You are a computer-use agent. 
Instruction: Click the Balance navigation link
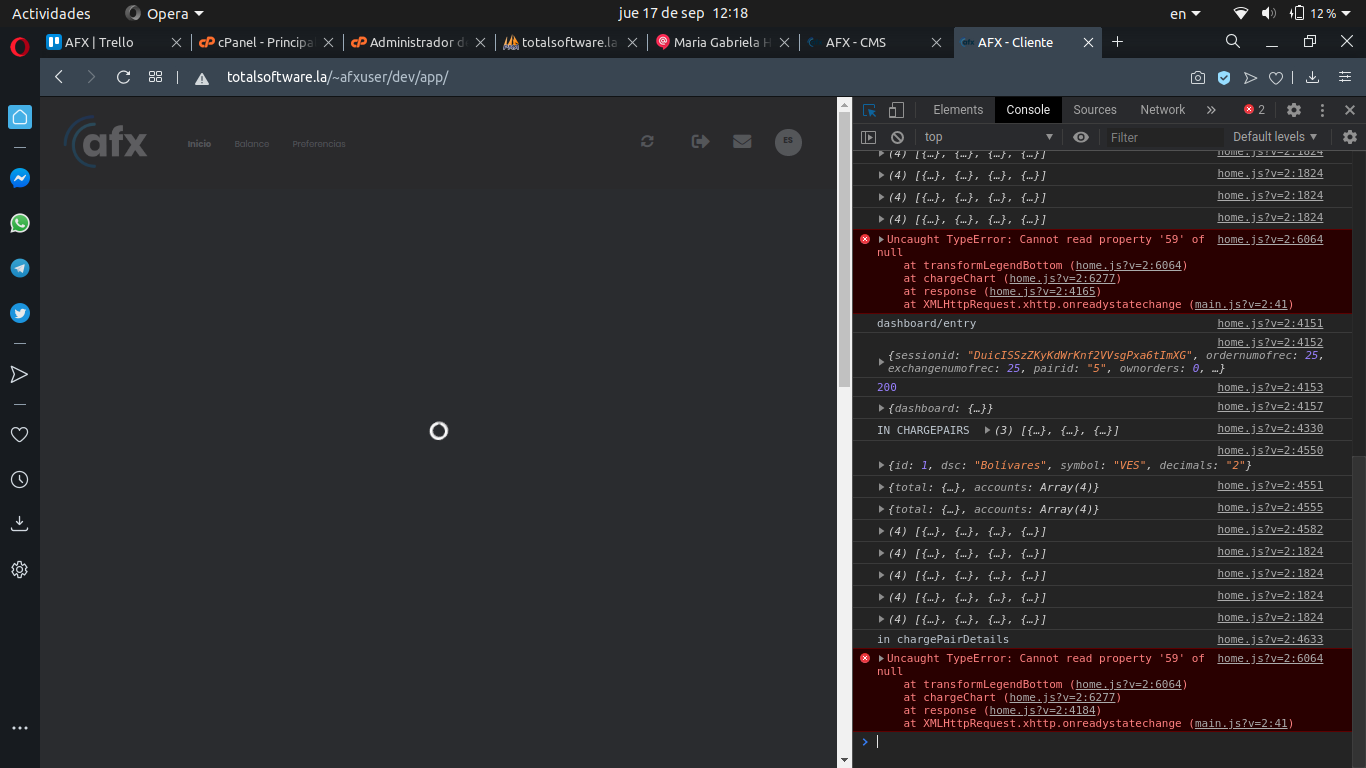pyautogui.click(x=252, y=144)
